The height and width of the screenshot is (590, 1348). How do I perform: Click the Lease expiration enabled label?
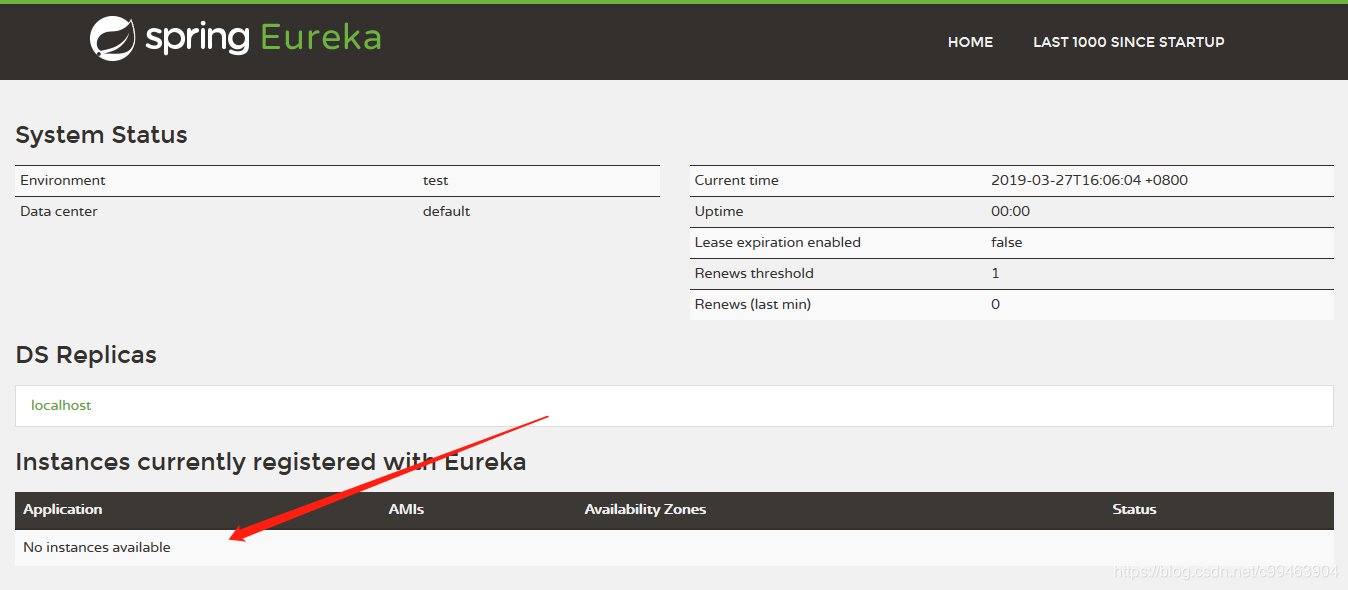pyautogui.click(x=777, y=242)
